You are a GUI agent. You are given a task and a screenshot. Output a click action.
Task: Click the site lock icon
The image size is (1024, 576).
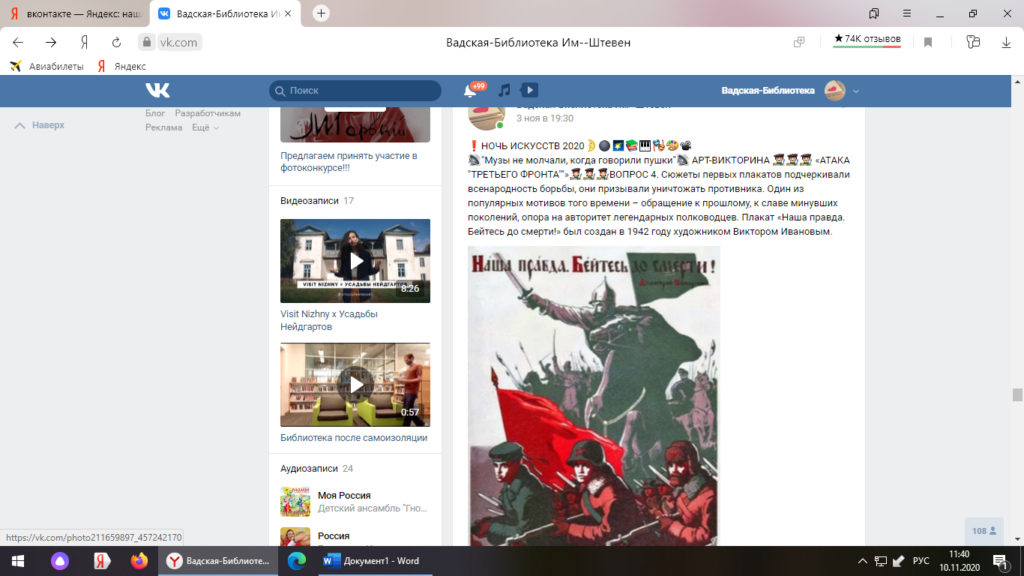[x=147, y=42]
